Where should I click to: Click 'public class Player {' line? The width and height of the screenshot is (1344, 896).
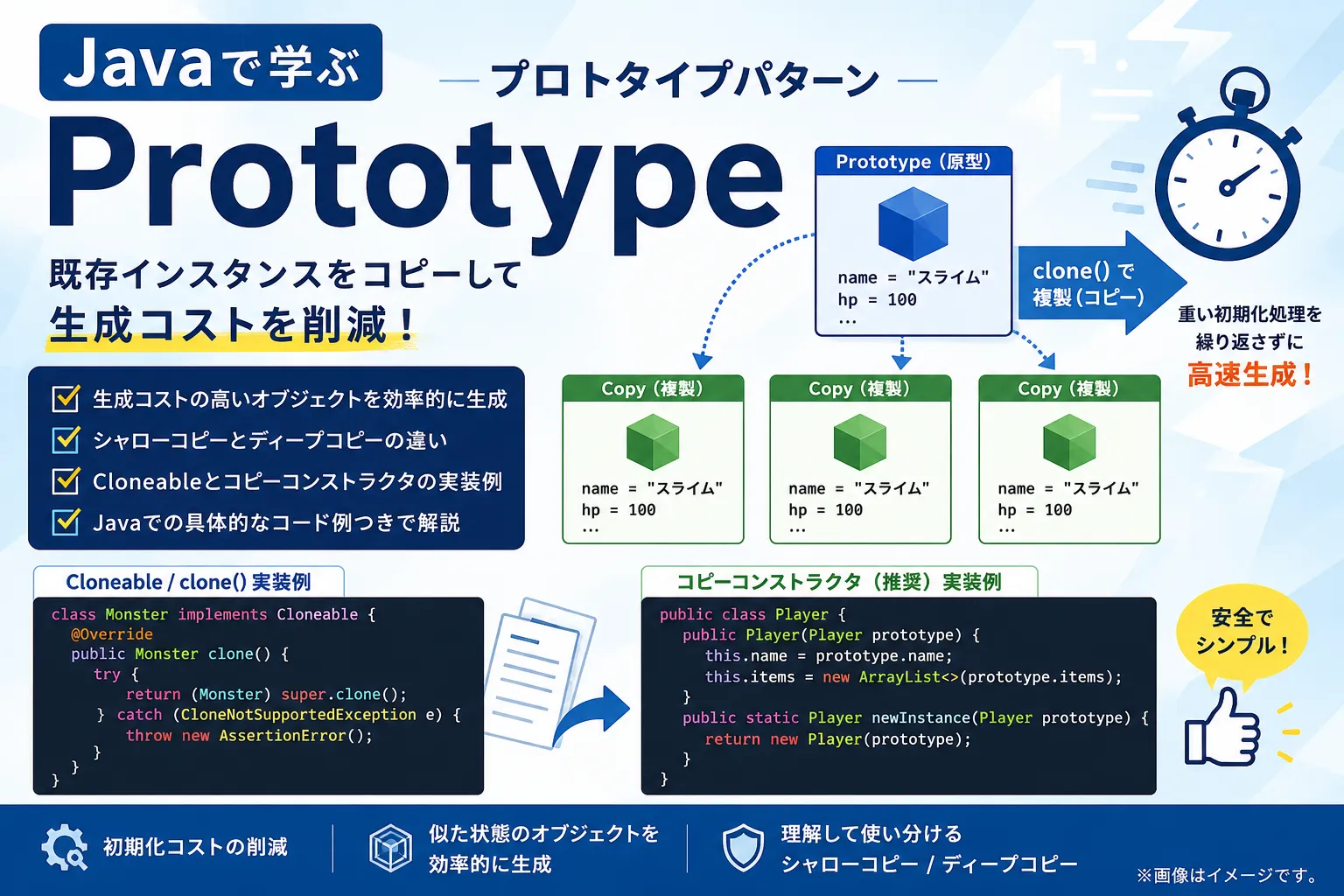pos(752,614)
